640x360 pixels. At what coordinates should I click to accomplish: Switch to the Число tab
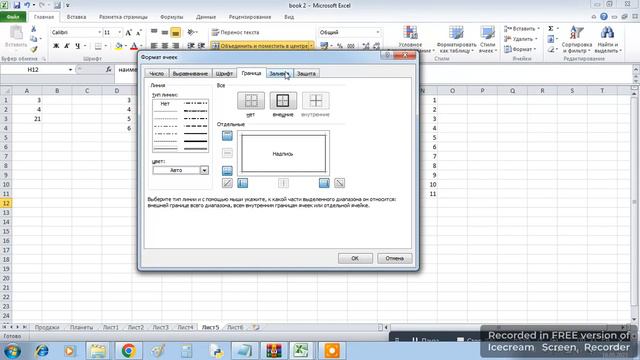156,73
